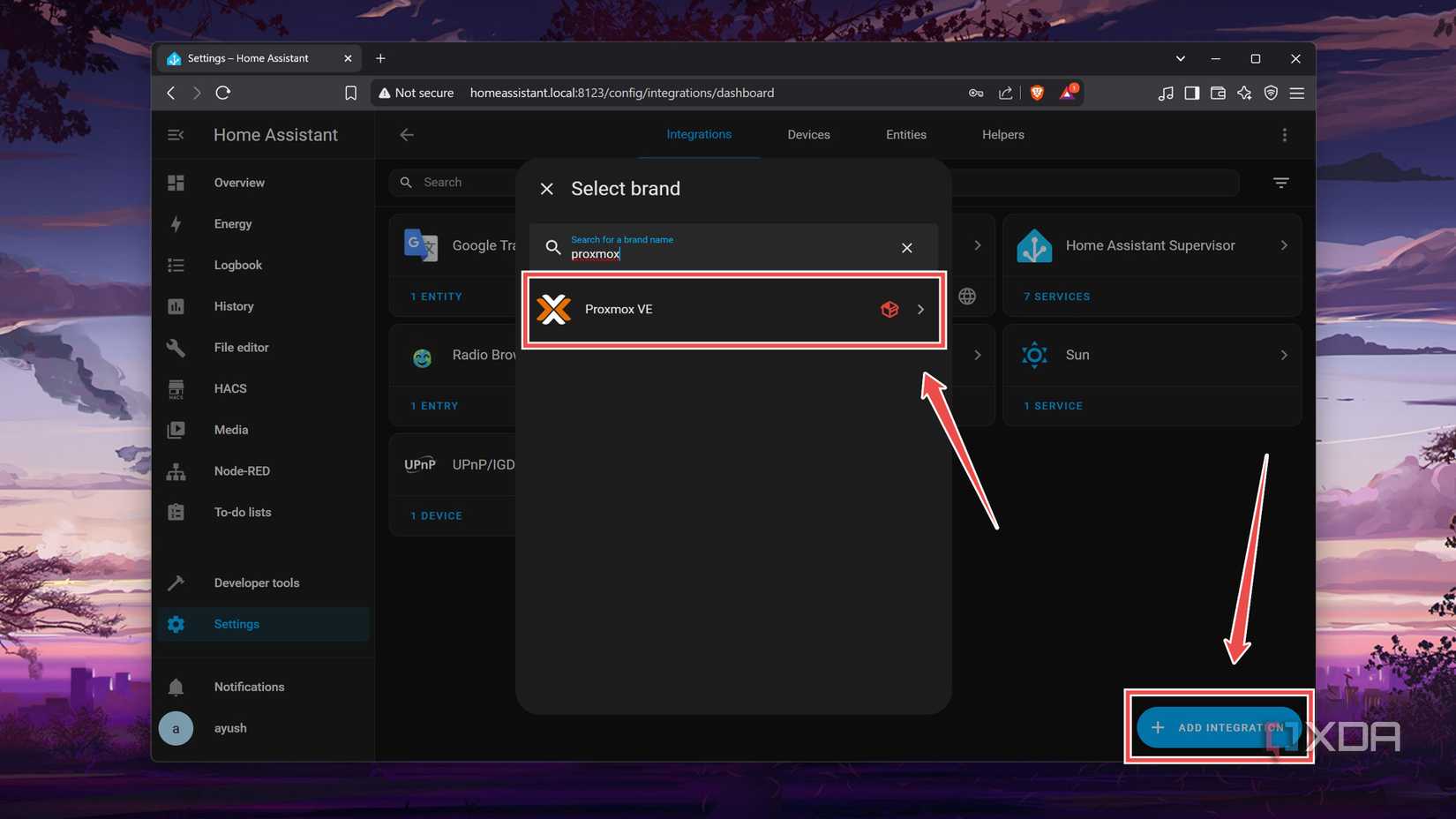Image resolution: width=1456 pixels, height=819 pixels.
Task: Click the Not secure warning
Action: pos(416,93)
